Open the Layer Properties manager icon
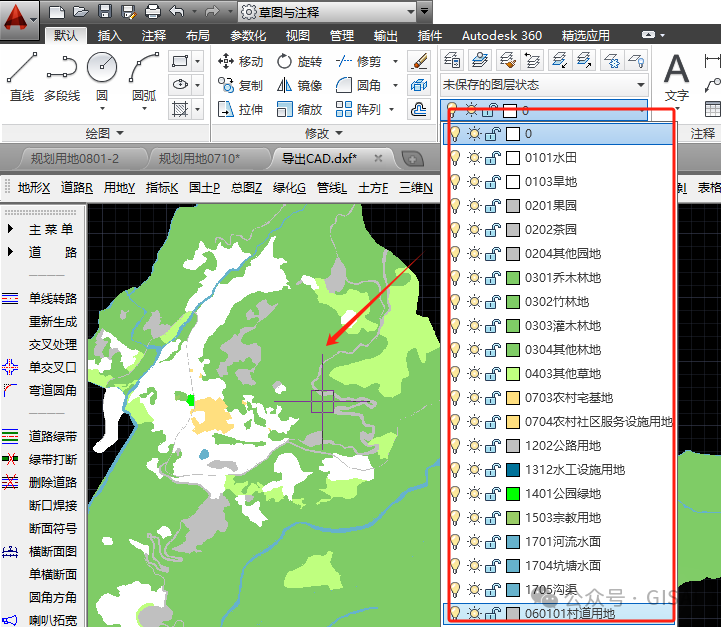Image resolution: width=721 pixels, height=627 pixels. 452,60
